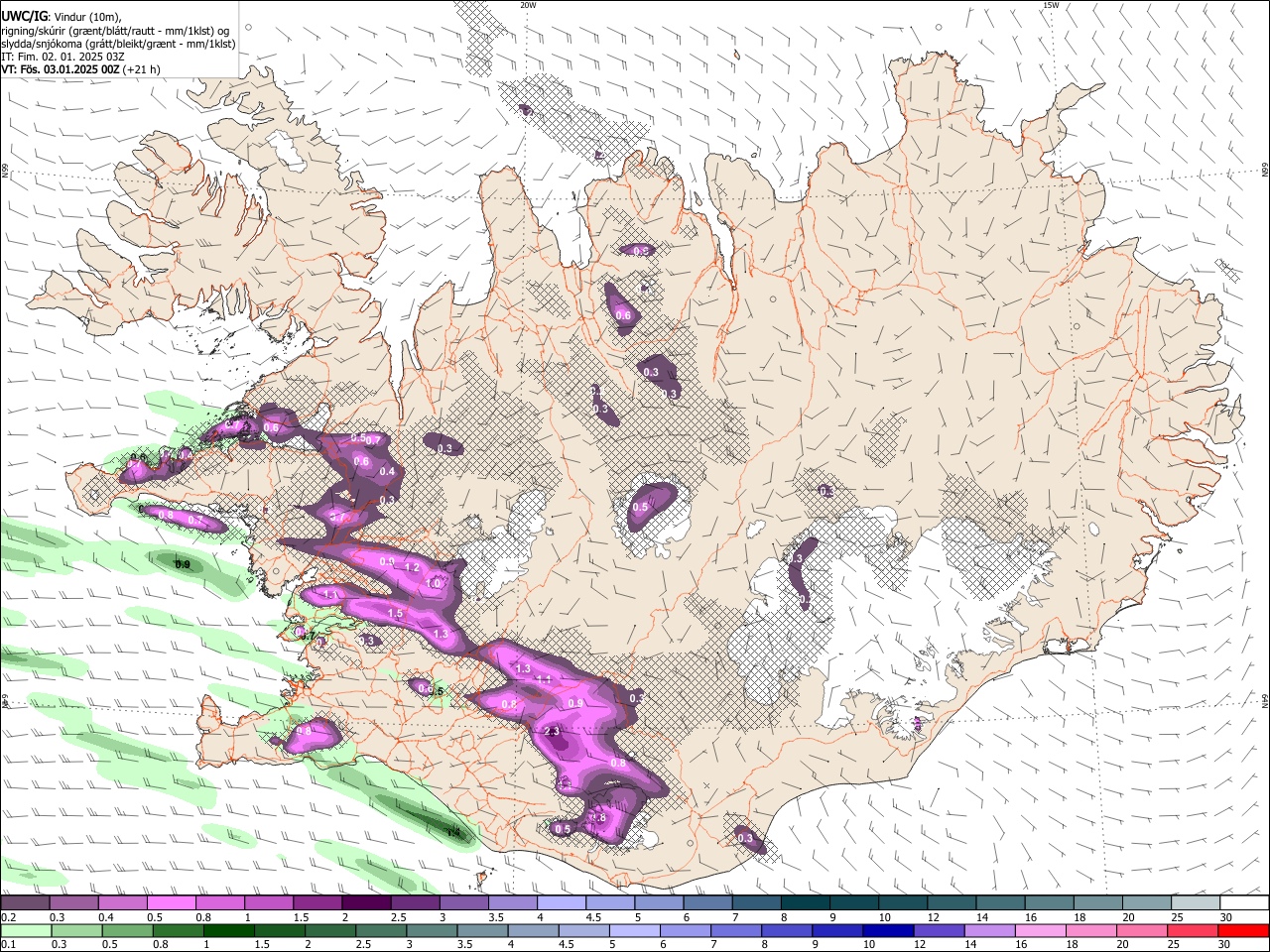This screenshot has width=1270, height=952.
Task: Pick the medium green 0.5–0.8 rain legend swatch
Action: coord(127,930)
